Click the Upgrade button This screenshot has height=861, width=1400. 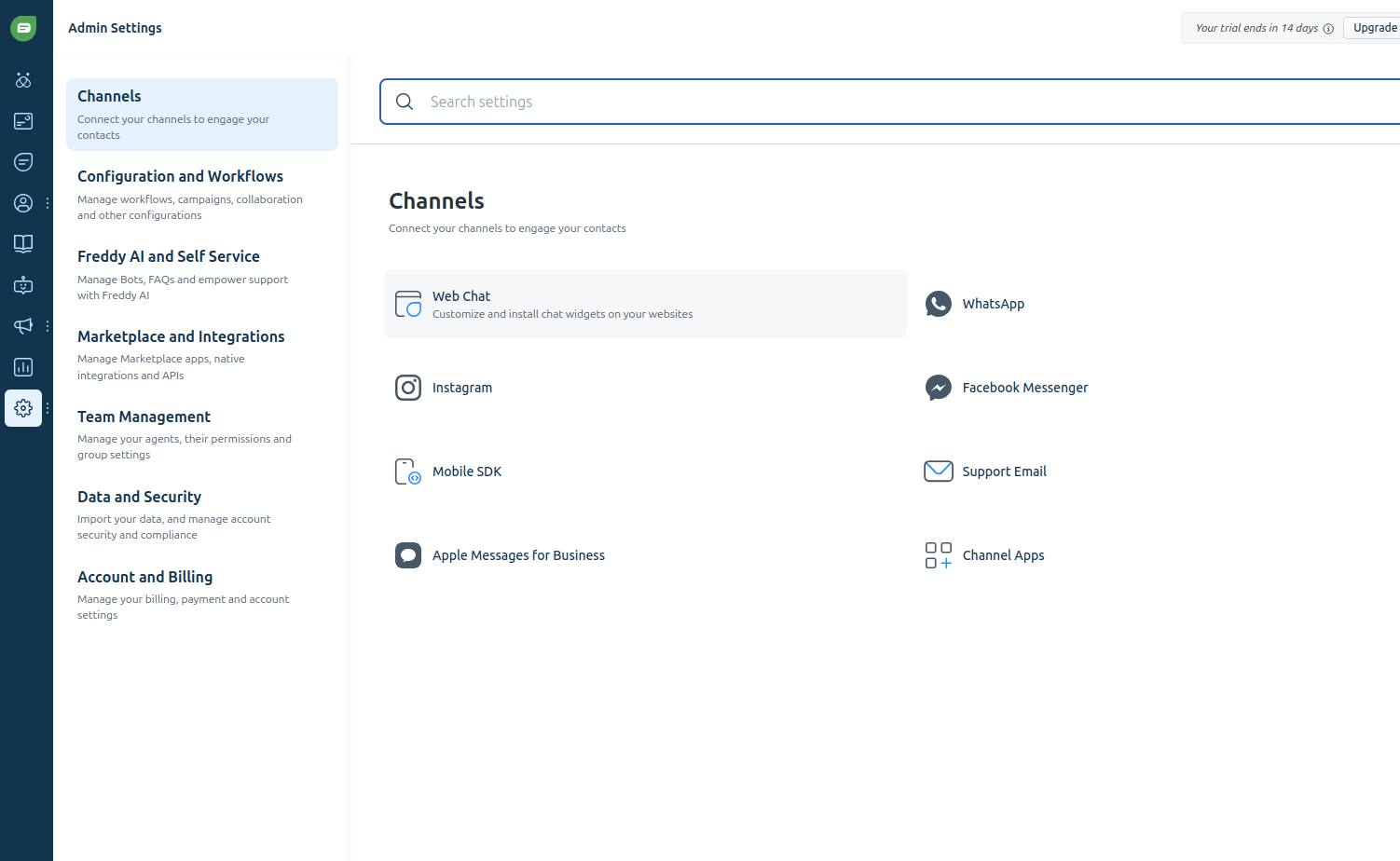point(1374,27)
